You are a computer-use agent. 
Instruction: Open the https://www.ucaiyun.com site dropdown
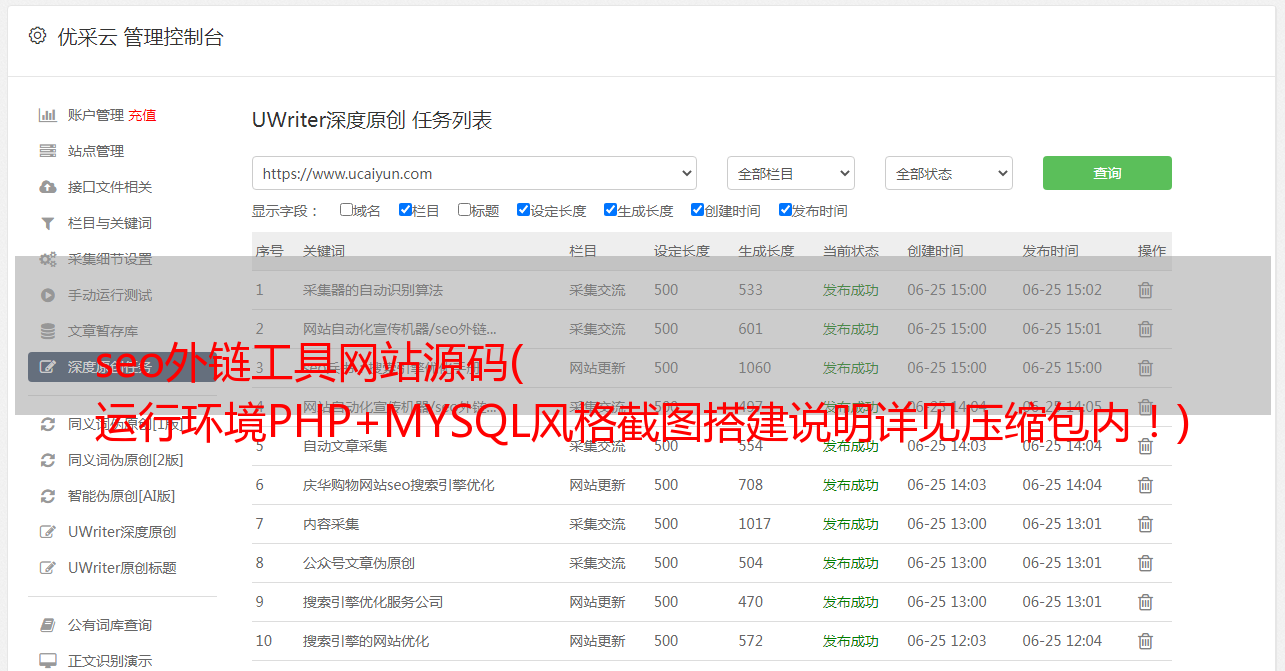click(474, 173)
